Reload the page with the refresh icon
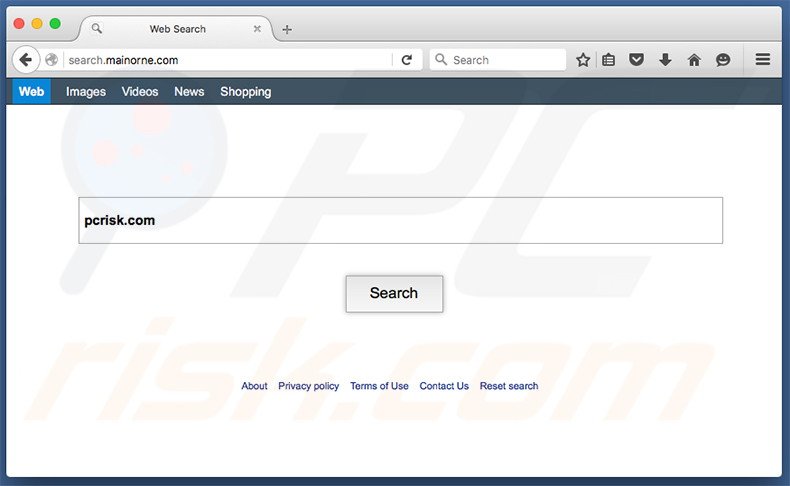The image size is (790, 486). tap(407, 60)
